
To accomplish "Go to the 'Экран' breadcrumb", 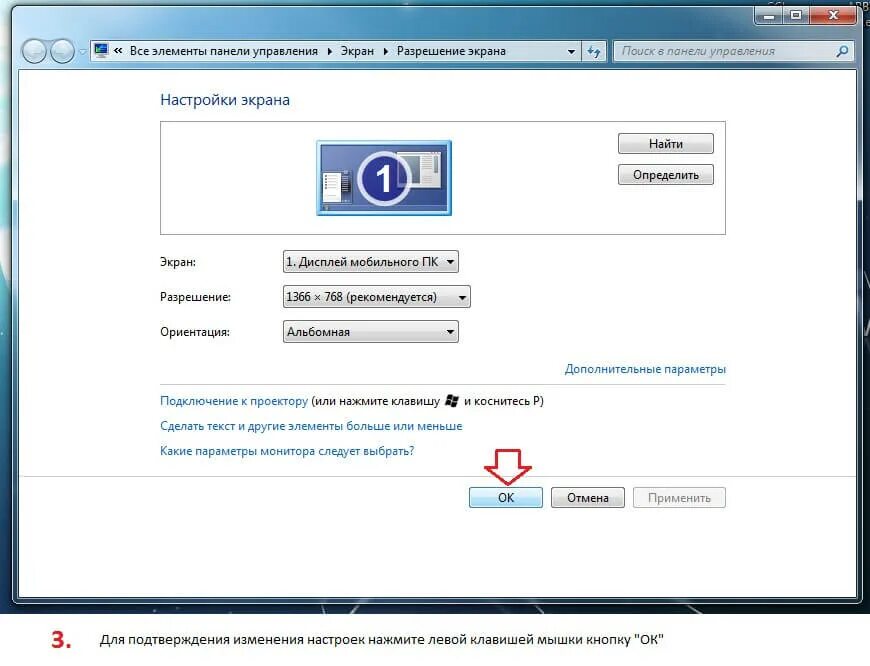I will (x=357, y=51).
